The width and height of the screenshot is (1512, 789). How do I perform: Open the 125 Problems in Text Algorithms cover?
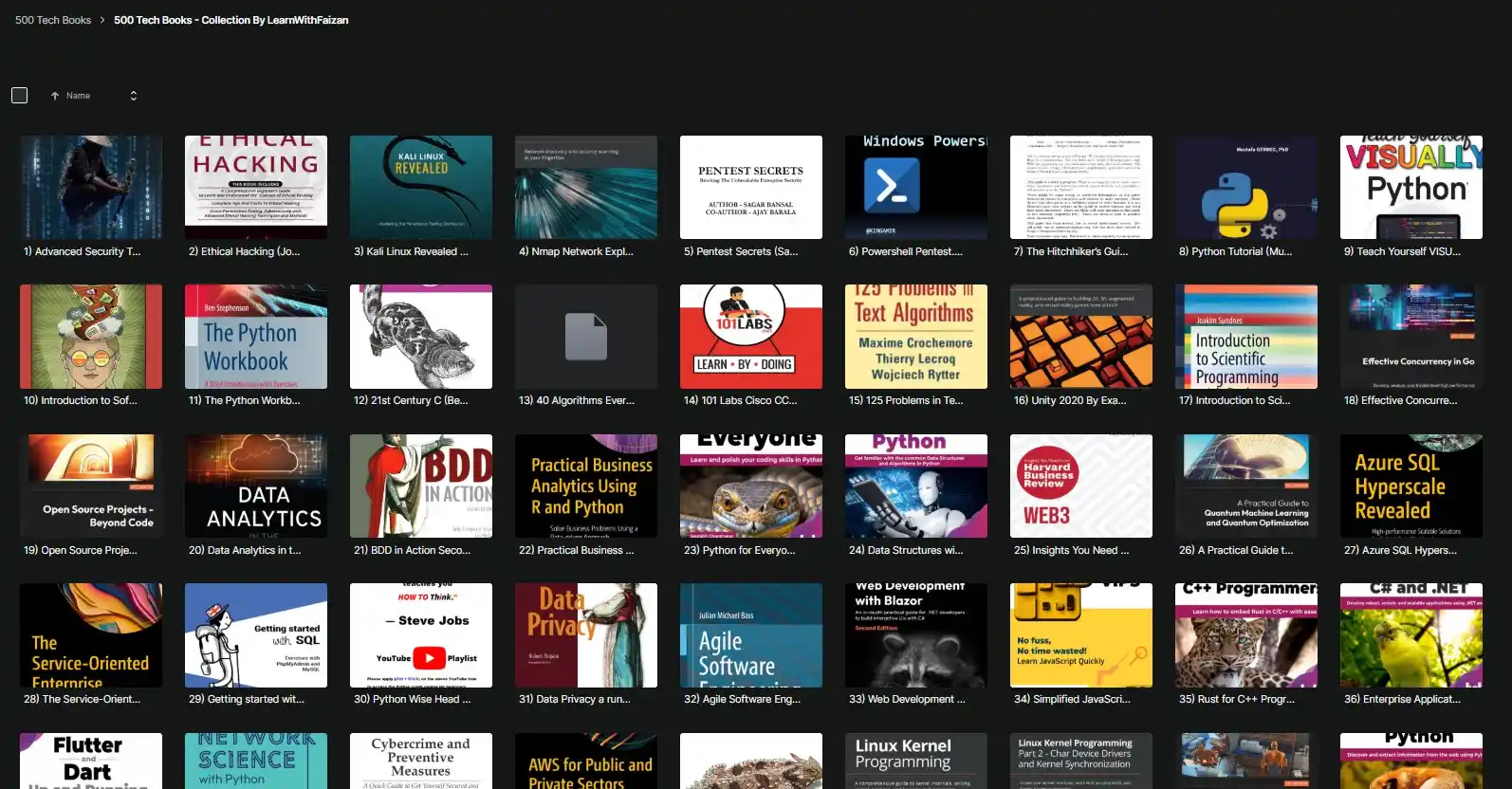coord(916,337)
